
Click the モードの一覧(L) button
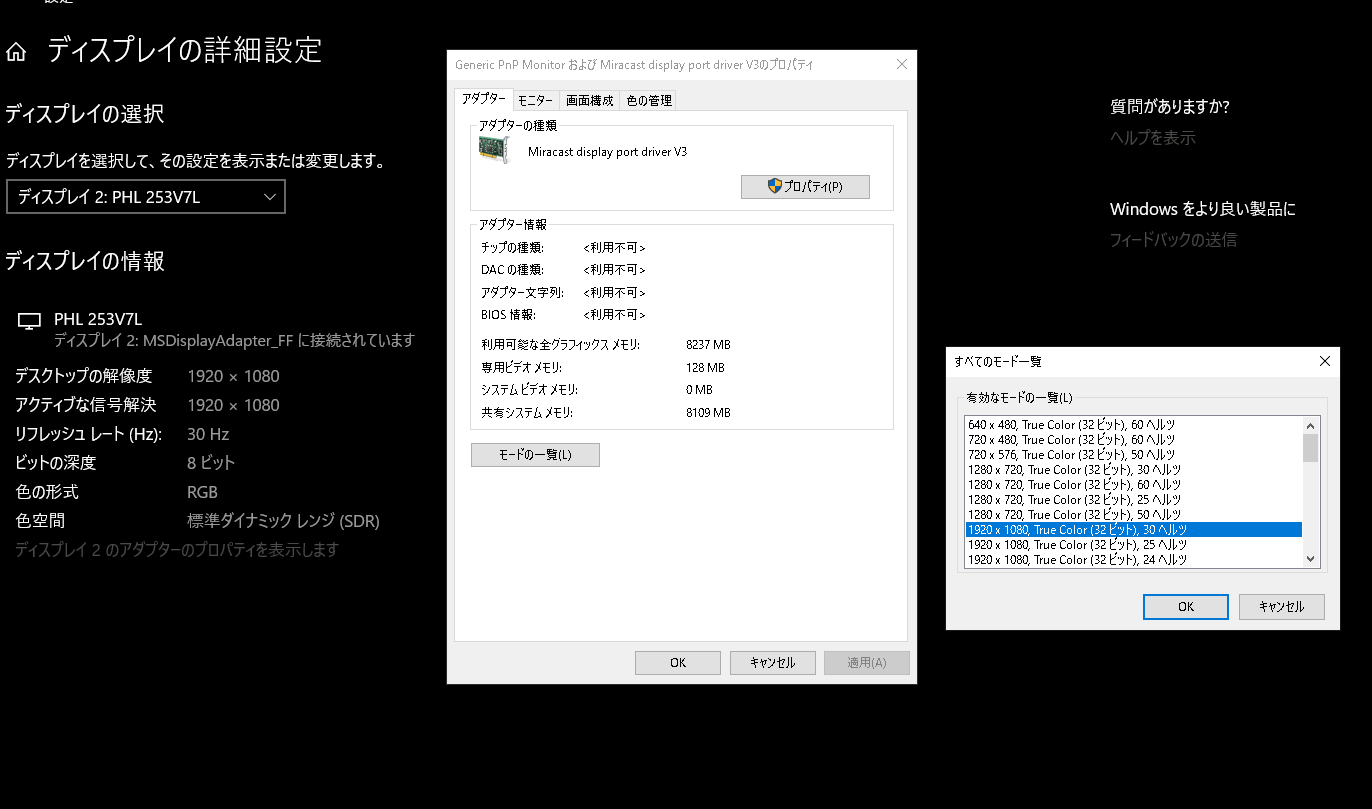click(x=535, y=455)
